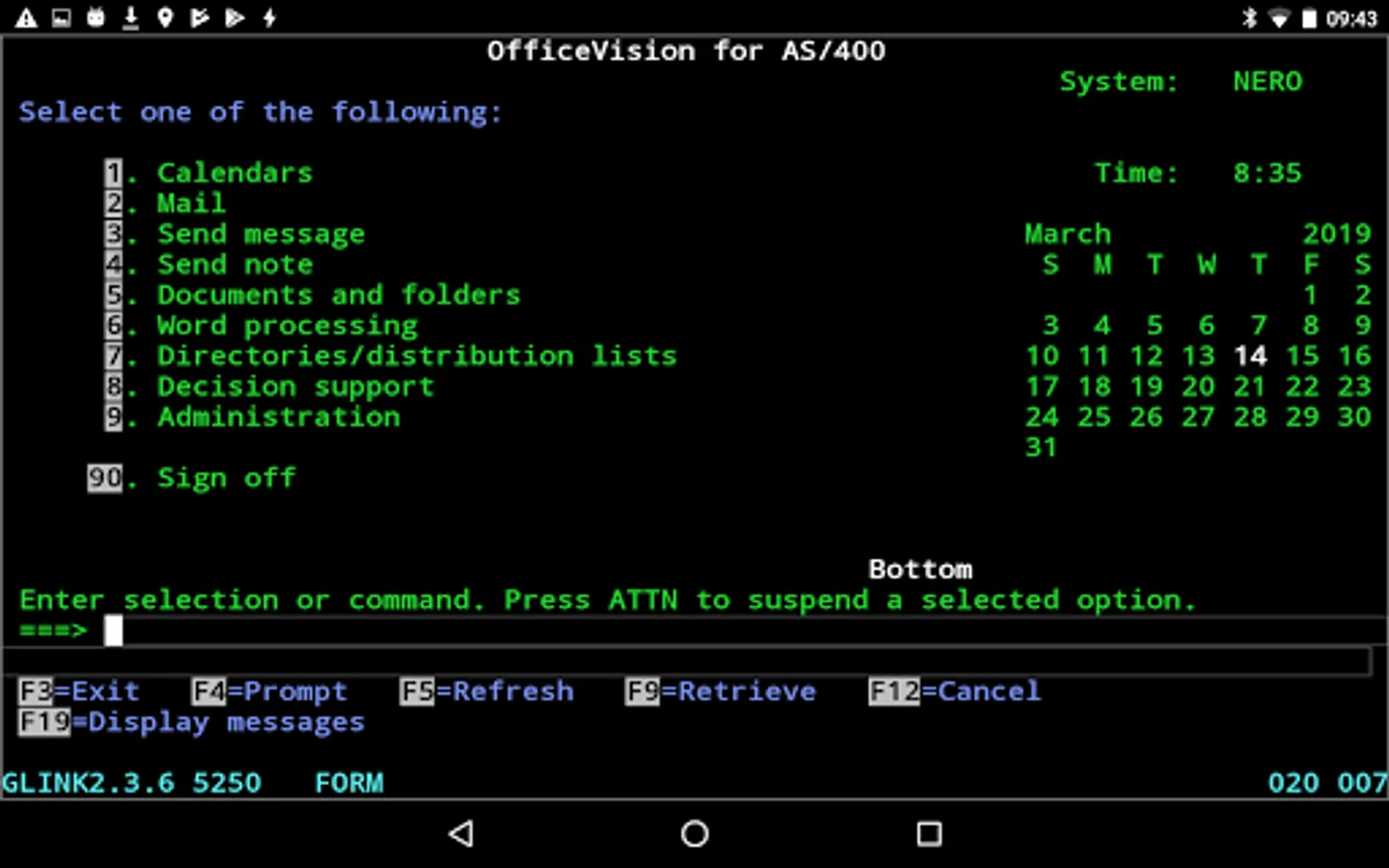Viewport: 1389px width, 868px height.
Task: Tap the cat face notification icon
Action: (x=95, y=17)
